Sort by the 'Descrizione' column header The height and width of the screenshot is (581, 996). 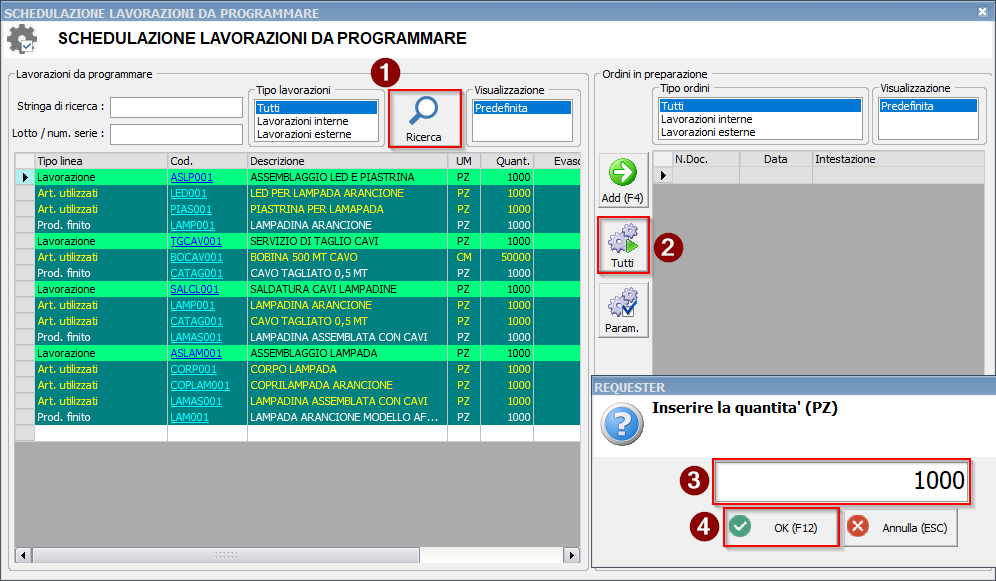pos(347,160)
